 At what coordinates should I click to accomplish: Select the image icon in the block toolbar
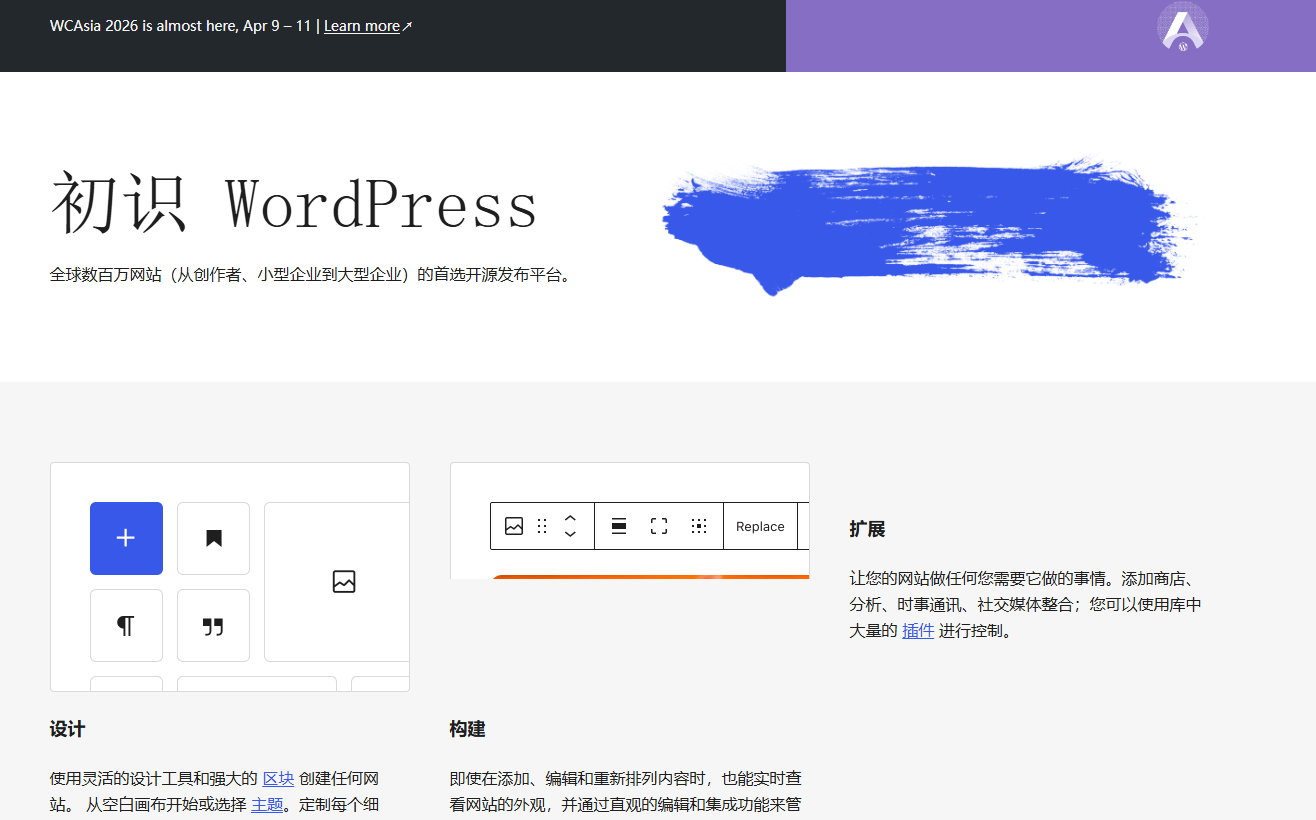514,525
